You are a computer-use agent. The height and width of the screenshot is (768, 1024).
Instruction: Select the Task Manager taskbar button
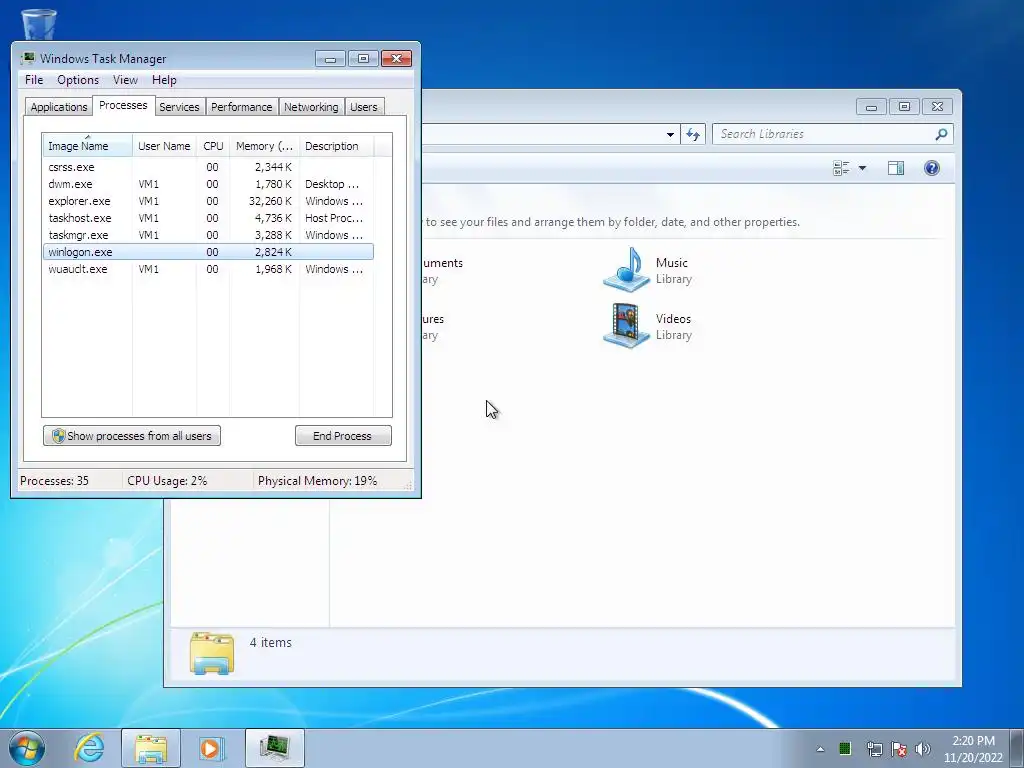click(x=275, y=748)
